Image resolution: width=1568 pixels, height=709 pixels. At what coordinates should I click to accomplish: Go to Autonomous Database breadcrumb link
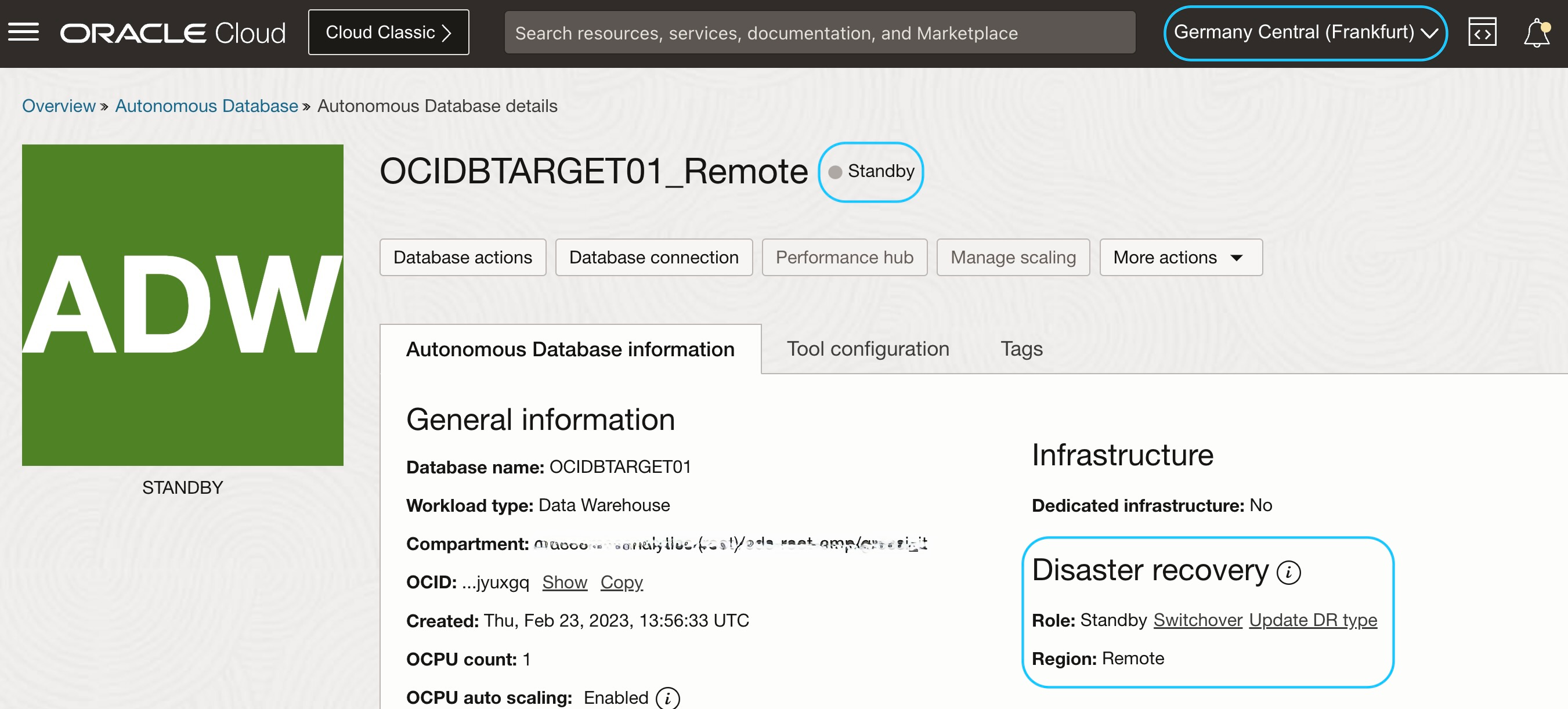[207, 106]
